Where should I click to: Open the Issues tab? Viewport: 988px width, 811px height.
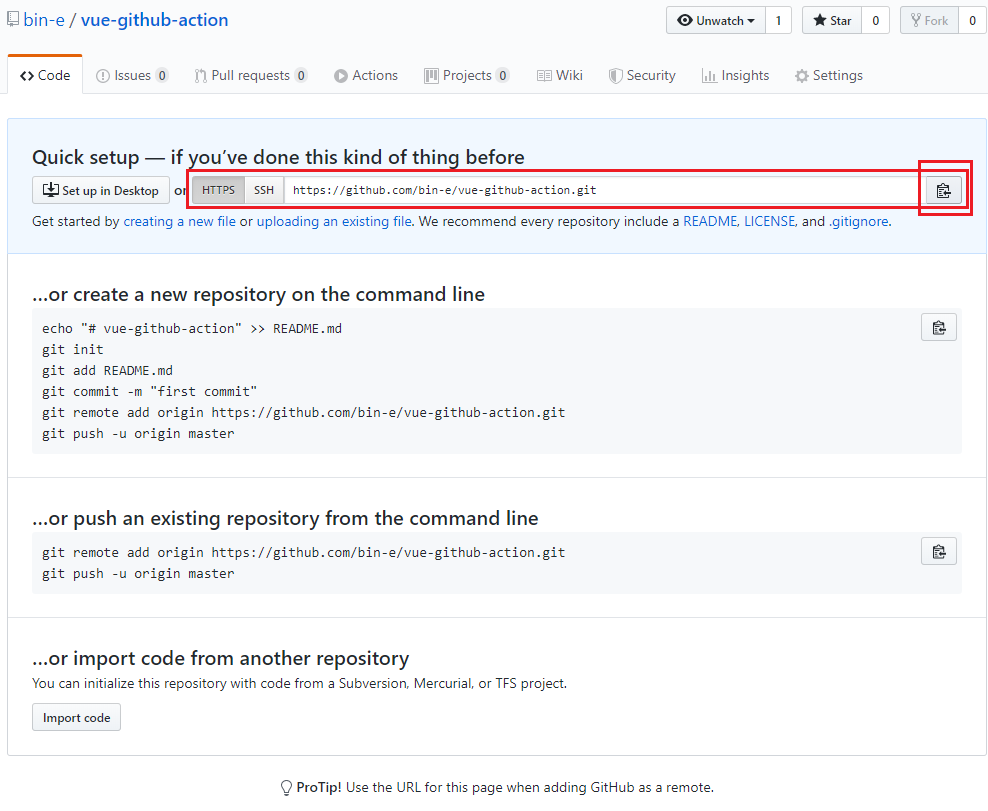tap(132, 75)
